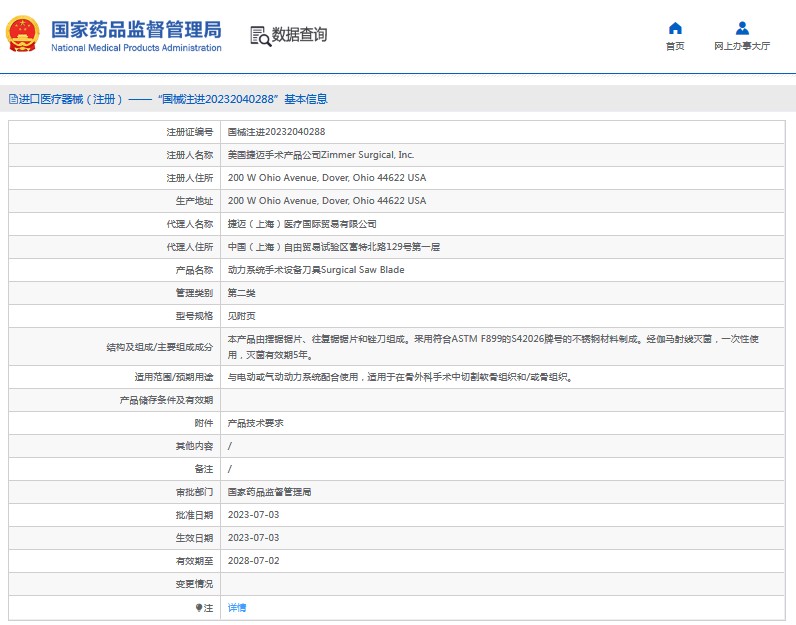796x625 pixels.
Task: Select registration number 国械注进20232040288 value
Action: [x=276, y=132]
